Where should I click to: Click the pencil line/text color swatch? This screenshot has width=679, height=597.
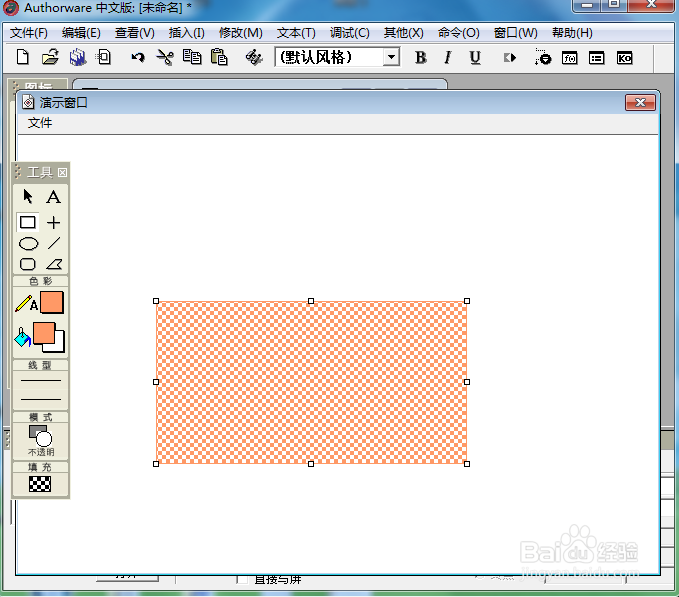[x=52, y=302]
